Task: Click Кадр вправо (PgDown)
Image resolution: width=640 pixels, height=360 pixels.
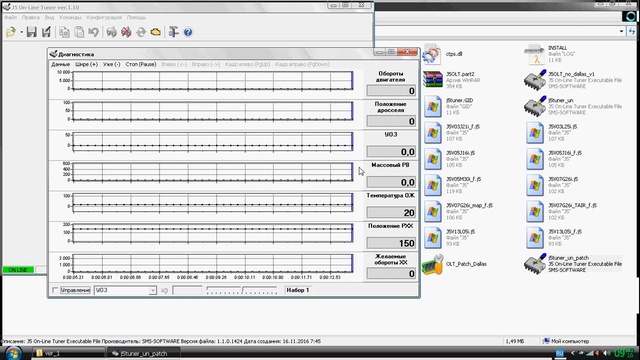Action: click(x=302, y=64)
